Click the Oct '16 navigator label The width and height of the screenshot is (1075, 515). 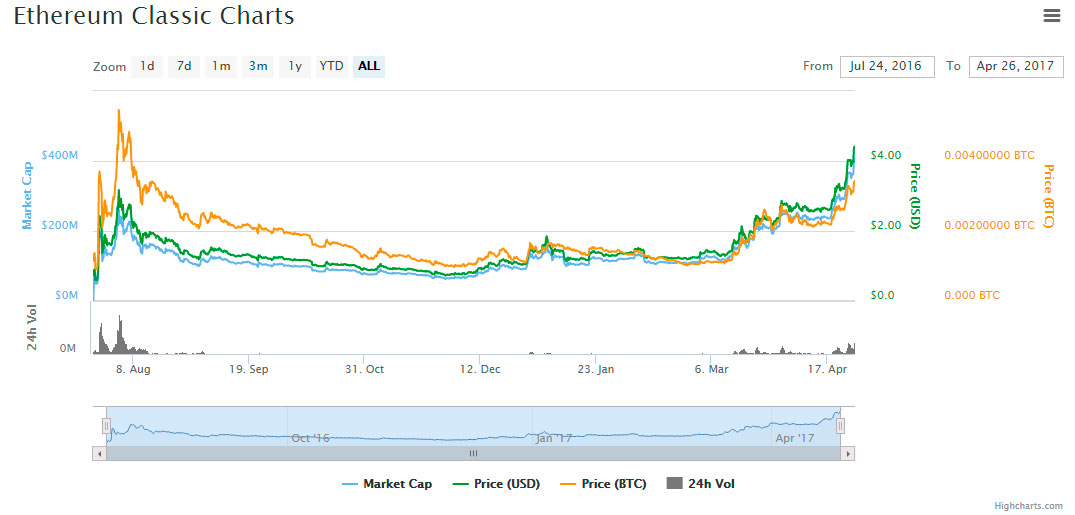(311, 438)
